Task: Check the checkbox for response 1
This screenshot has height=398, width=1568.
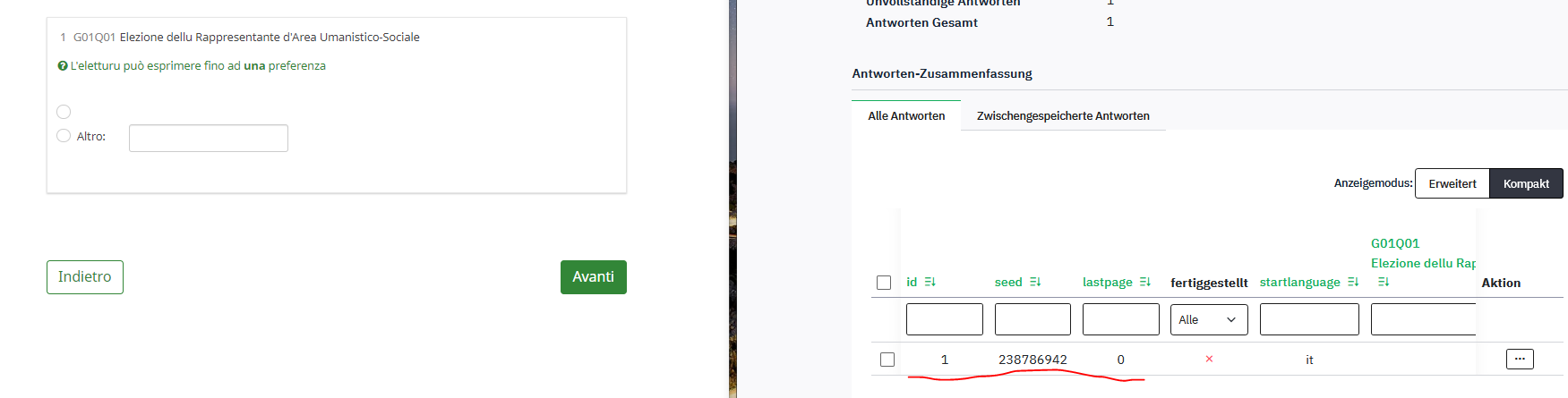Action: (x=887, y=360)
